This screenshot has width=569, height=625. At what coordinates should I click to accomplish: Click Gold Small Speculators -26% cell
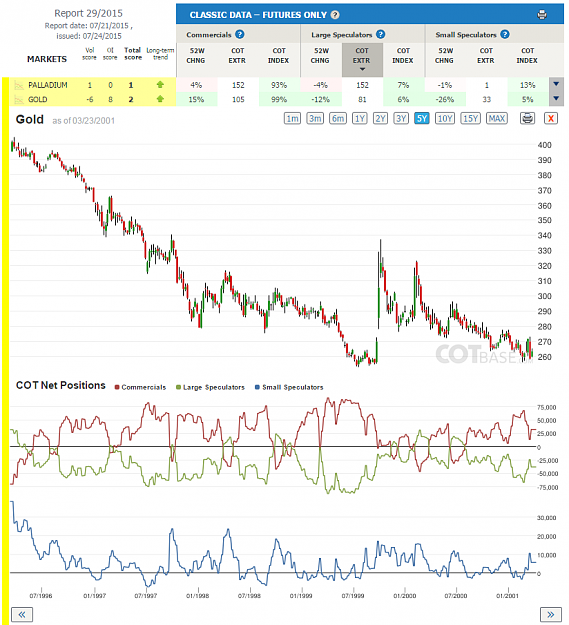tap(445, 99)
